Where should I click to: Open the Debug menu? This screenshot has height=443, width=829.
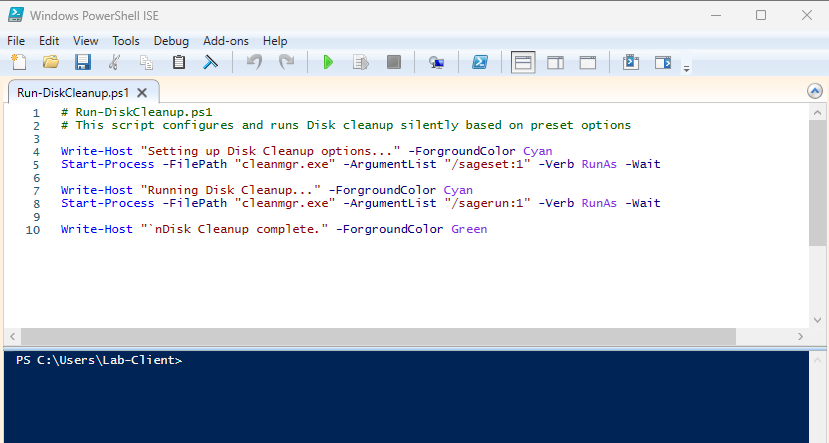[171, 41]
